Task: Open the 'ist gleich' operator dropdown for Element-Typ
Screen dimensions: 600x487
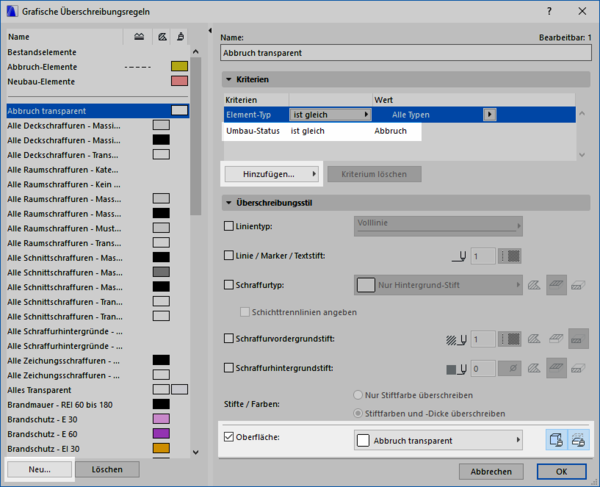Action: pos(330,114)
